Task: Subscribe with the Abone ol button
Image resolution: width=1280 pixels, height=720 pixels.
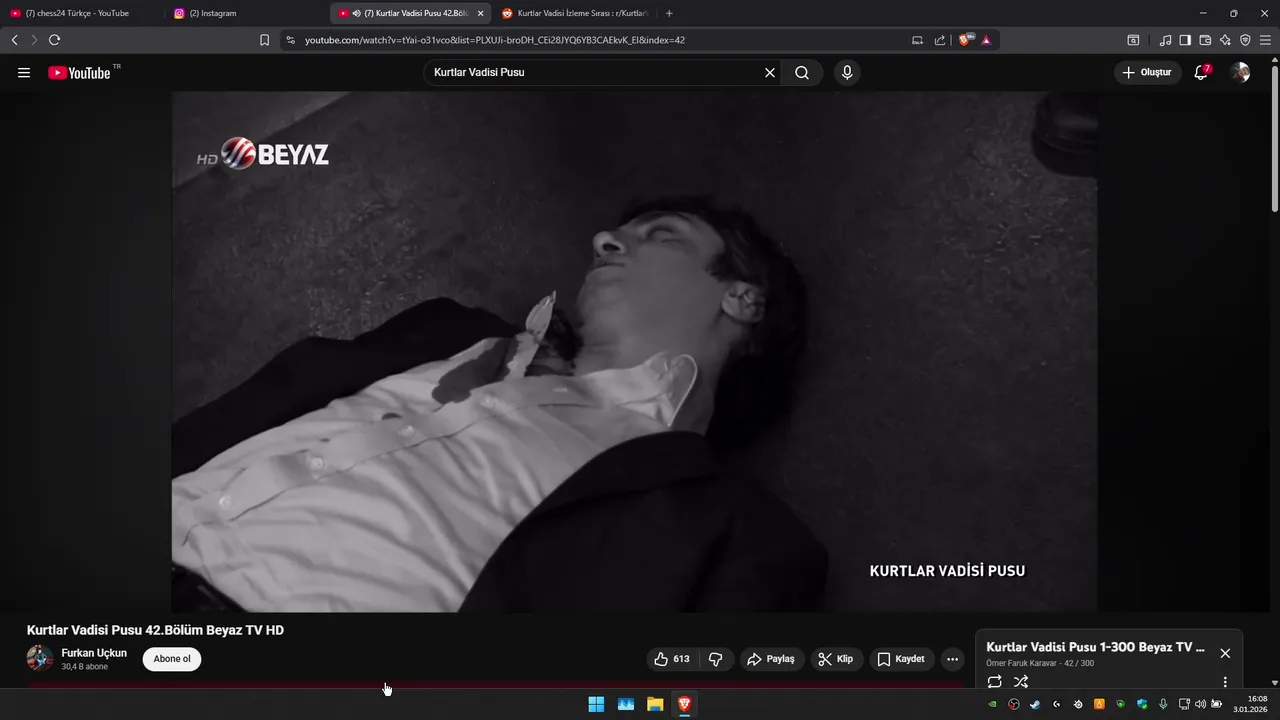Action: (x=172, y=659)
